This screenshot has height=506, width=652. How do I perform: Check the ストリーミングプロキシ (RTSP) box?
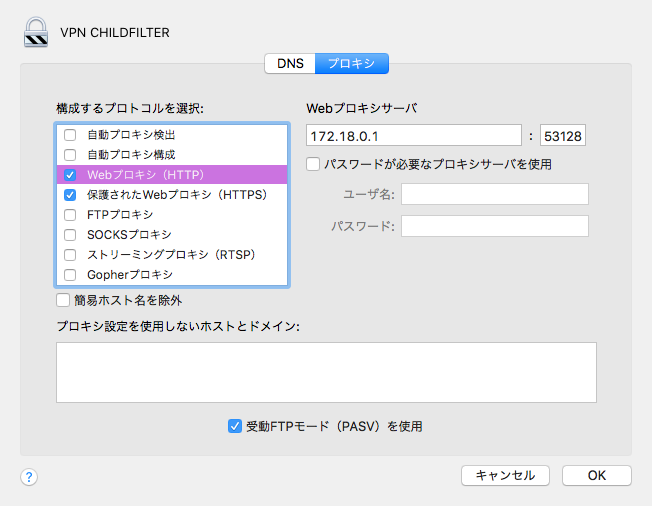(70, 254)
